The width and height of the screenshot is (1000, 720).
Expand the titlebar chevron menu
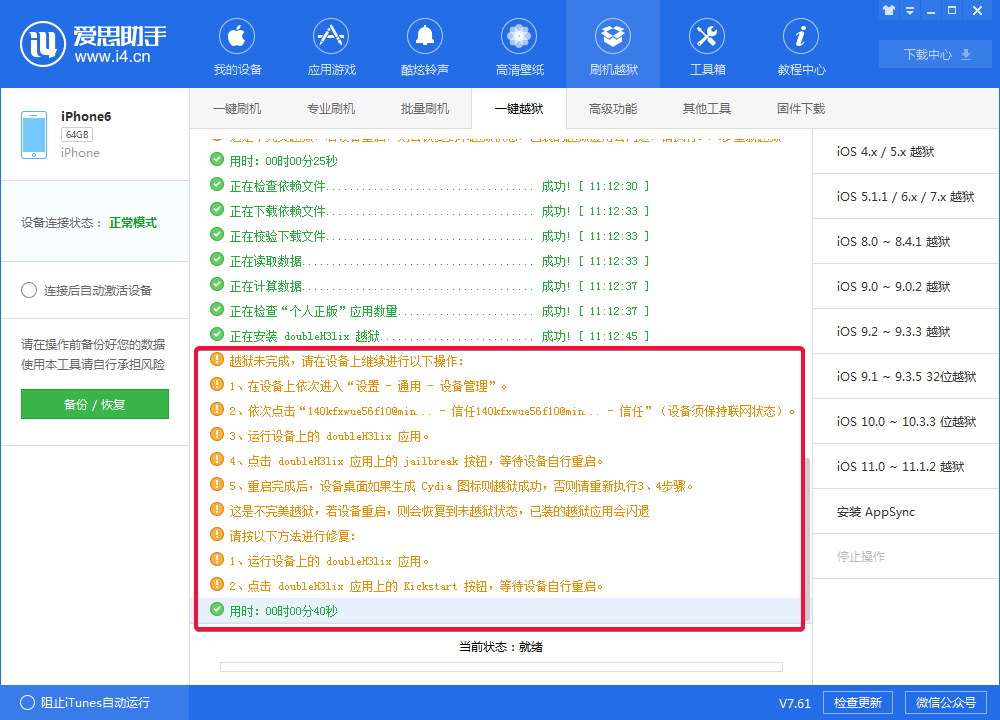(909, 10)
